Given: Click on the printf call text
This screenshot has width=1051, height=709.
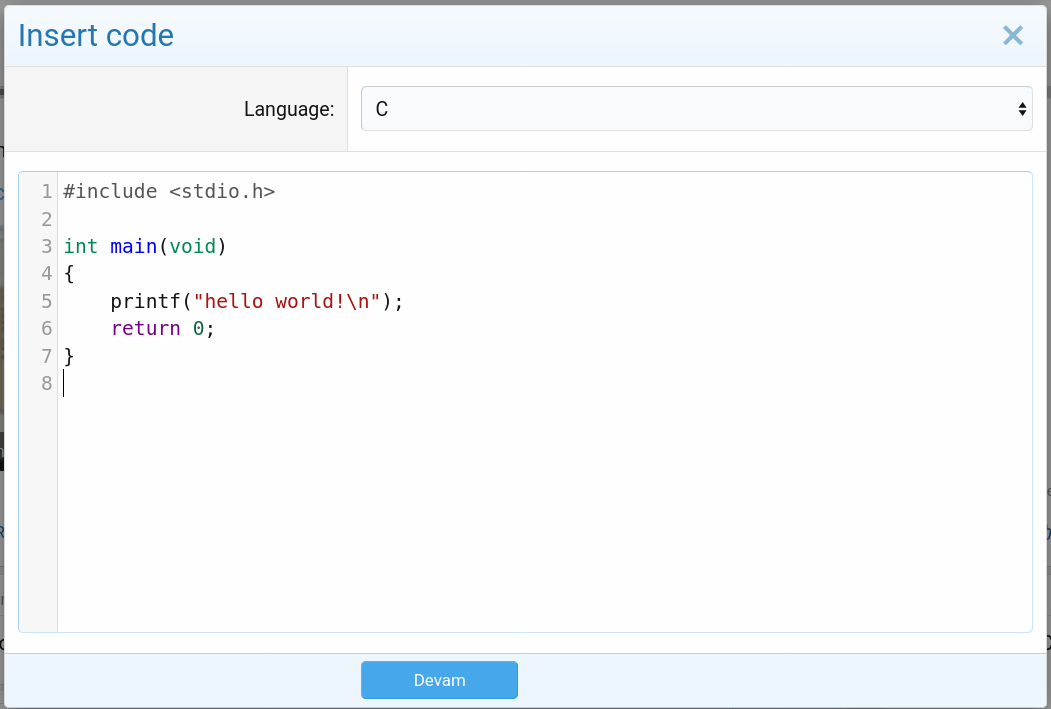Looking at the screenshot, I should tap(145, 301).
